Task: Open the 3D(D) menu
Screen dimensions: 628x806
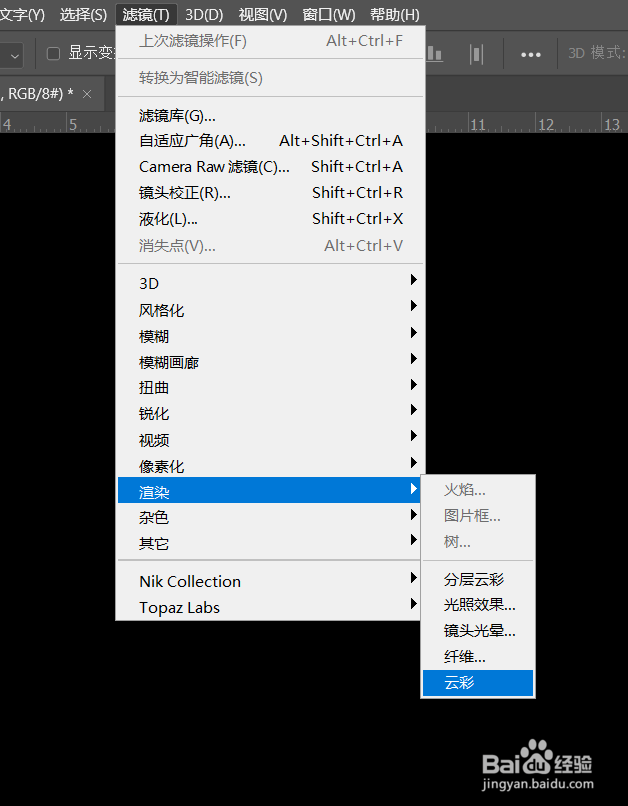Action: (204, 14)
